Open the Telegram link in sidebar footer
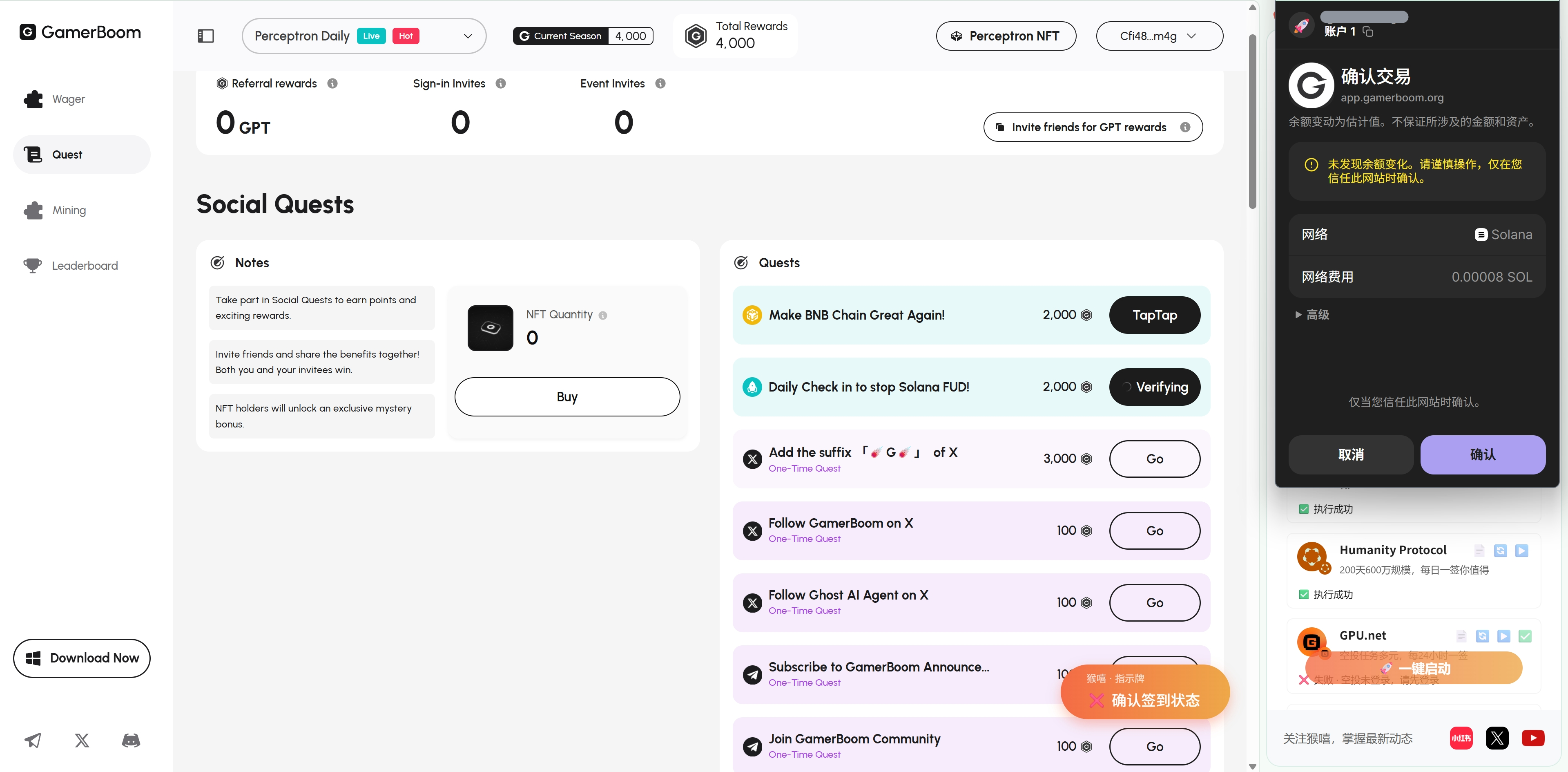Image resolution: width=1568 pixels, height=772 pixels. (x=33, y=741)
